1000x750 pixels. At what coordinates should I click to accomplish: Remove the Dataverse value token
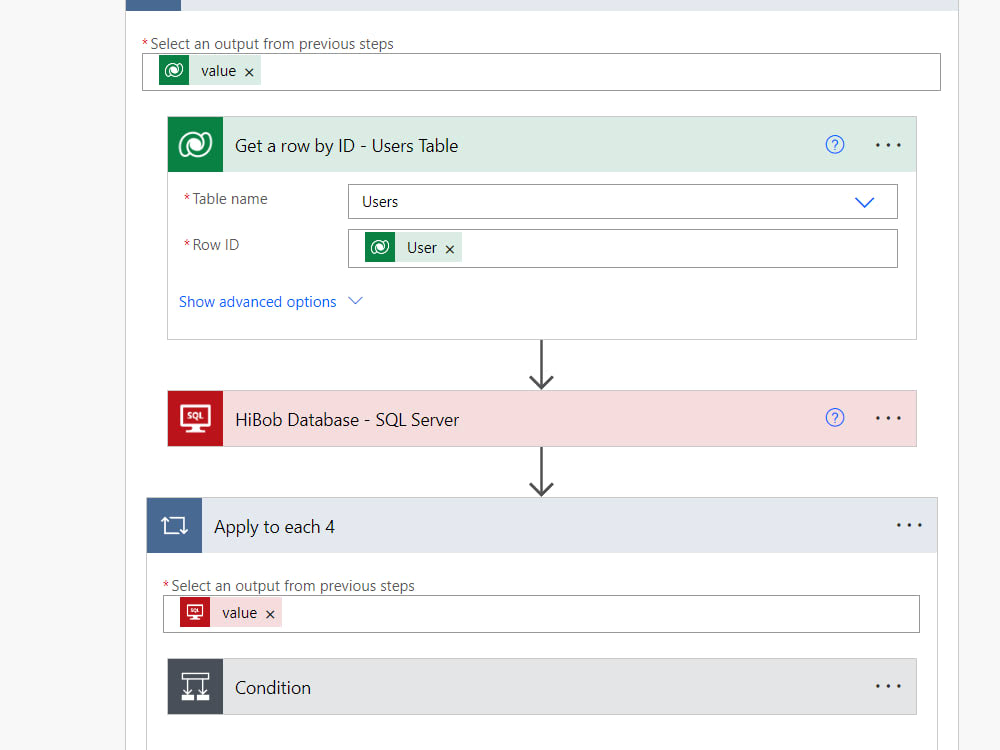(x=249, y=72)
